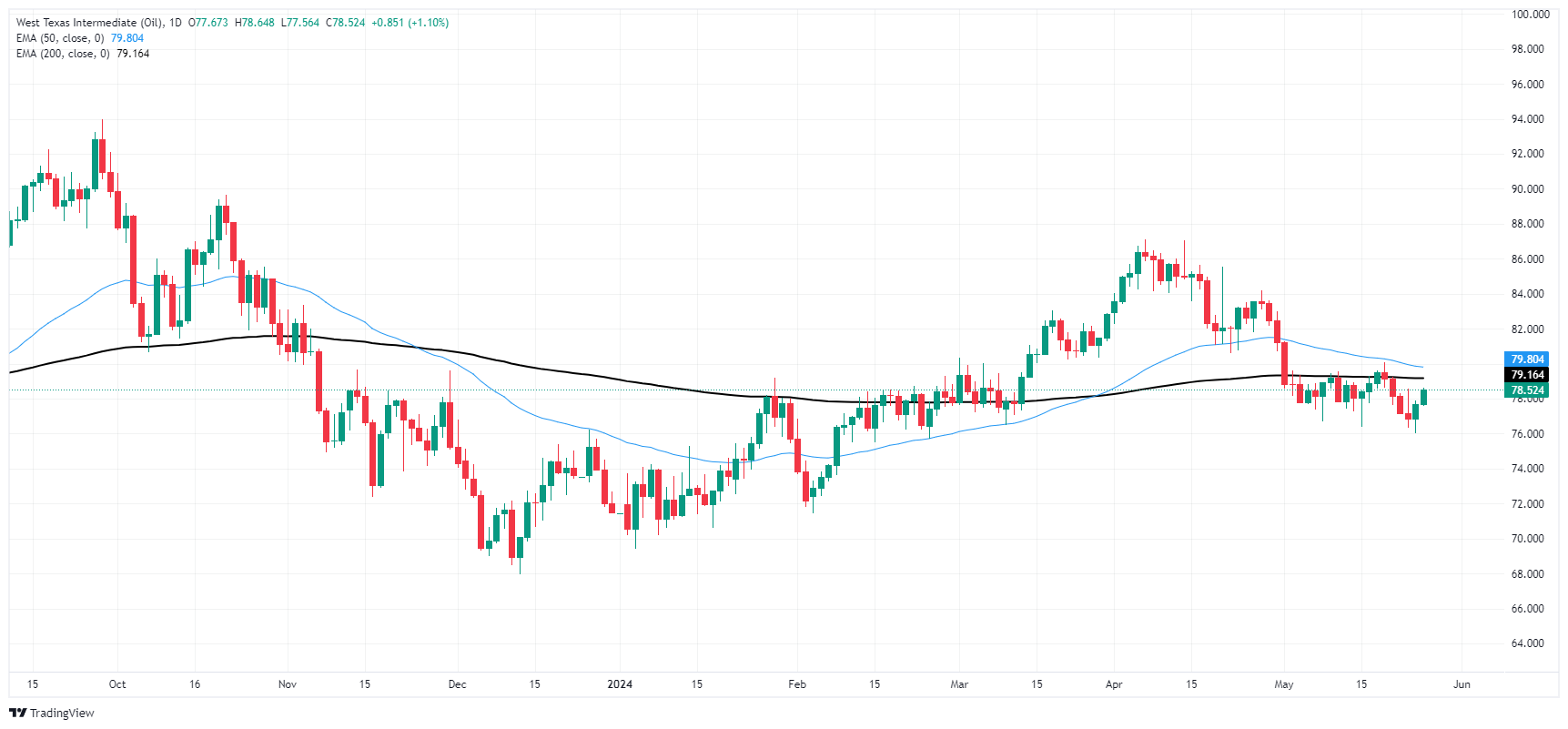This screenshot has height=729, width=1568.
Task: Click the Nov label on time axis
Action: point(288,684)
